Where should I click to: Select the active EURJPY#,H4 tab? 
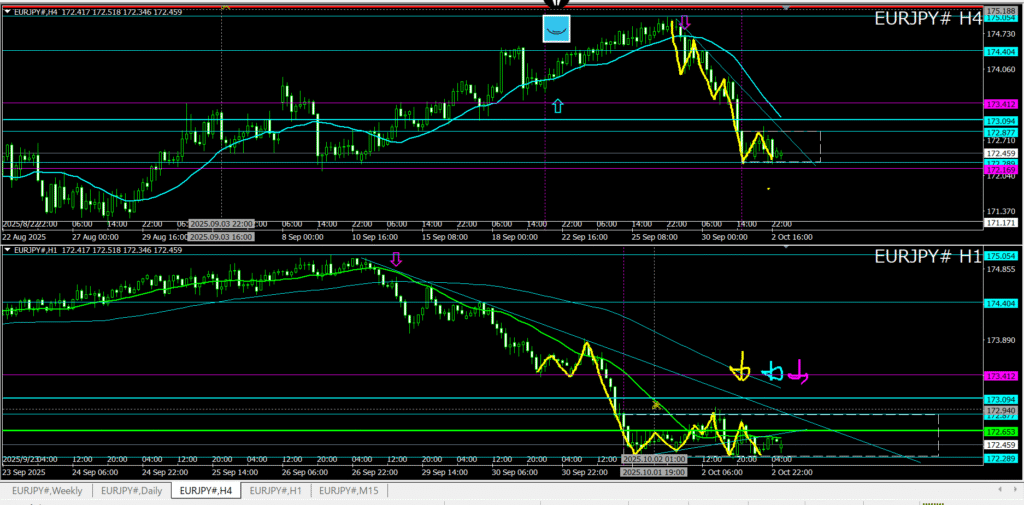coord(206,490)
